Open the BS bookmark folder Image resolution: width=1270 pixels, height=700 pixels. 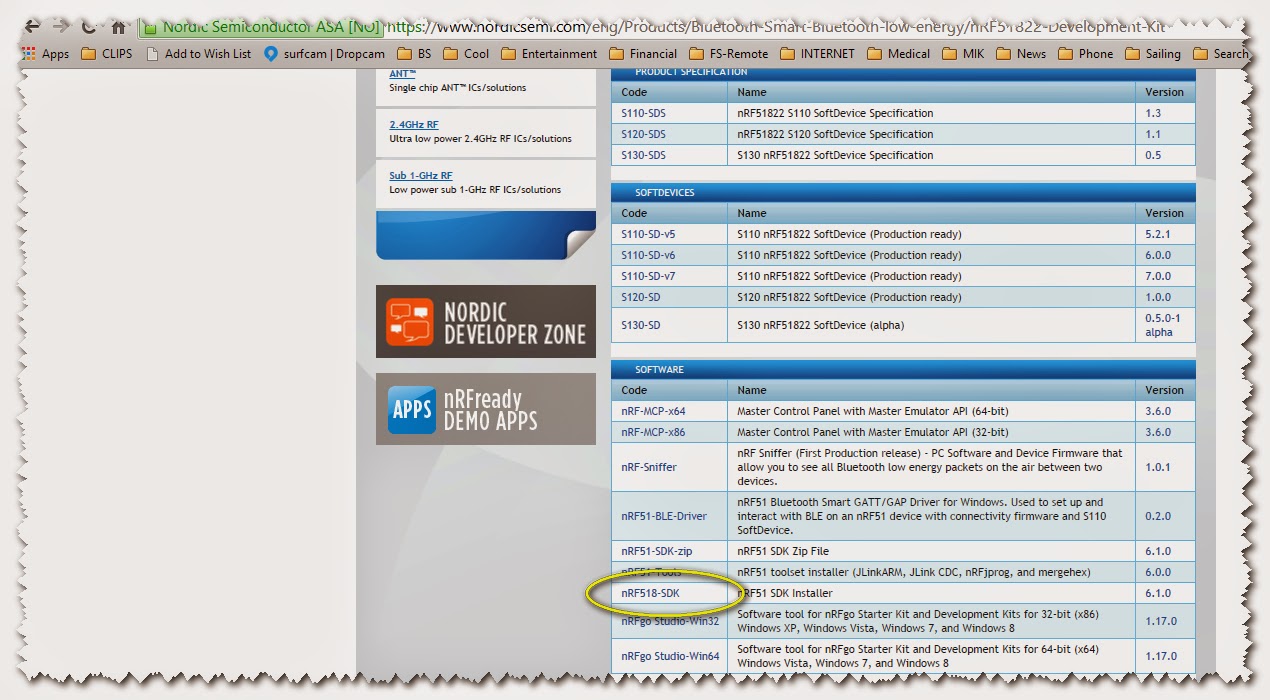tap(414, 54)
